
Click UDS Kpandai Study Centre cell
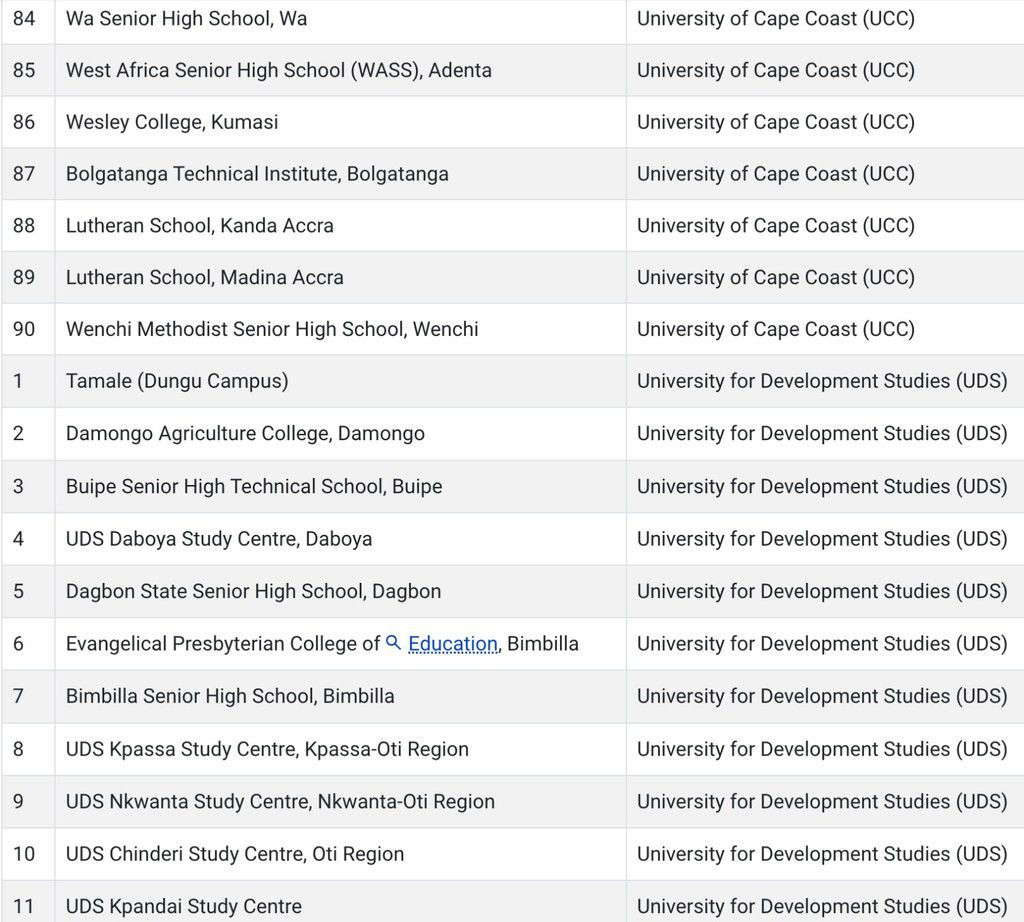tap(184, 906)
